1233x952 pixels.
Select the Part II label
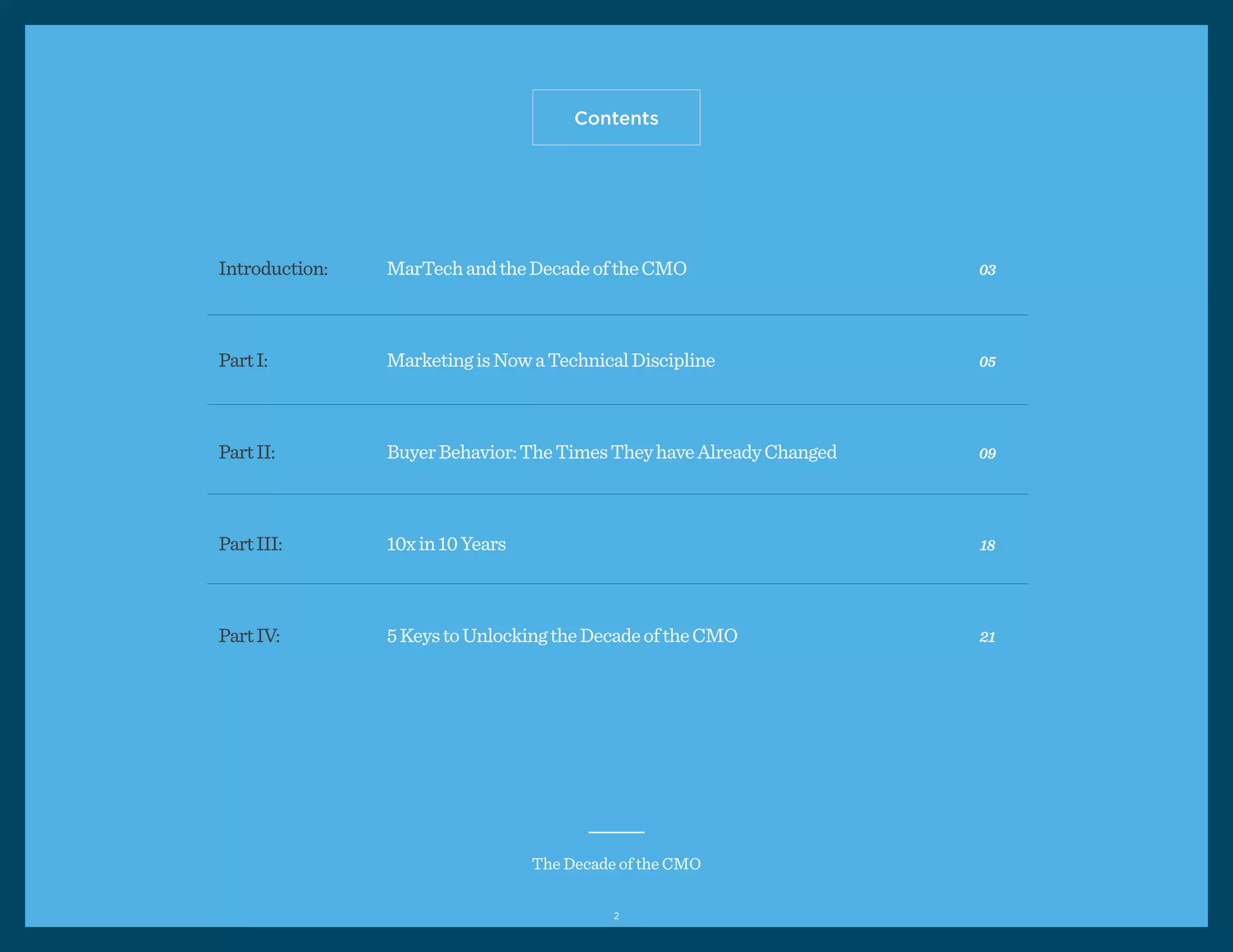point(246,452)
